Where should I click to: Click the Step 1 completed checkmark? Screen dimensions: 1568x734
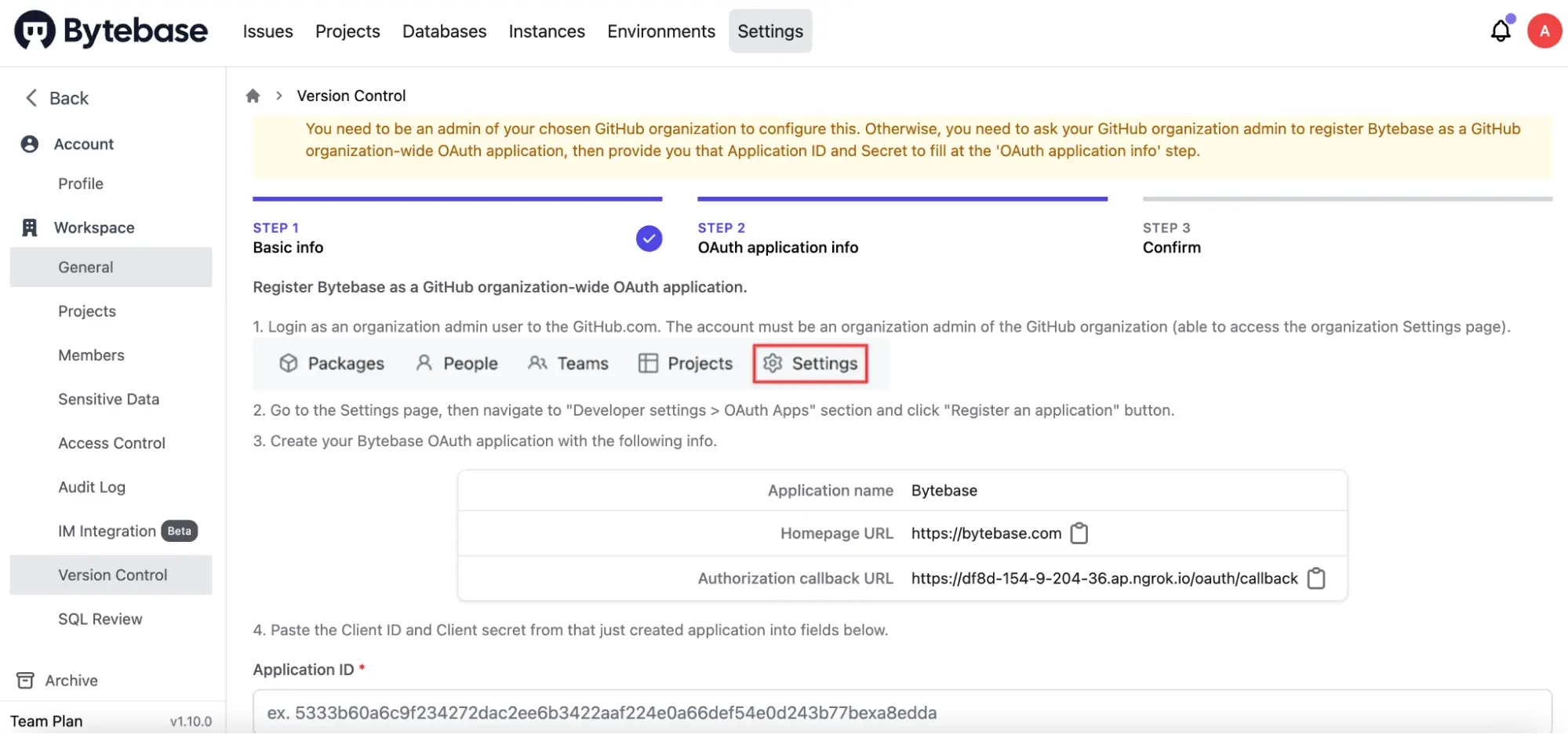click(649, 238)
